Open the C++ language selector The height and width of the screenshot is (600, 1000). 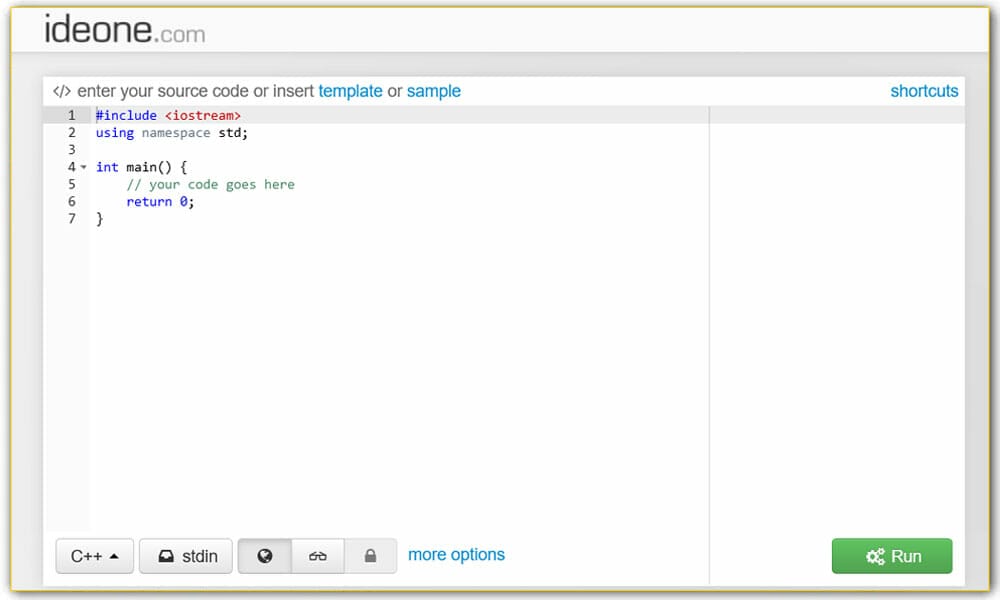(x=94, y=555)
